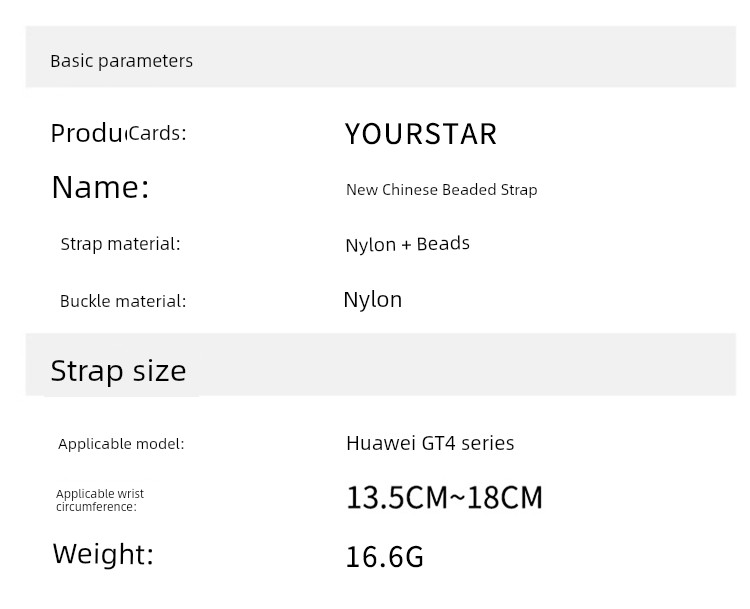The image size is (750, 609).
Task: Click the Applicable model label
Action: coord(121,444)
